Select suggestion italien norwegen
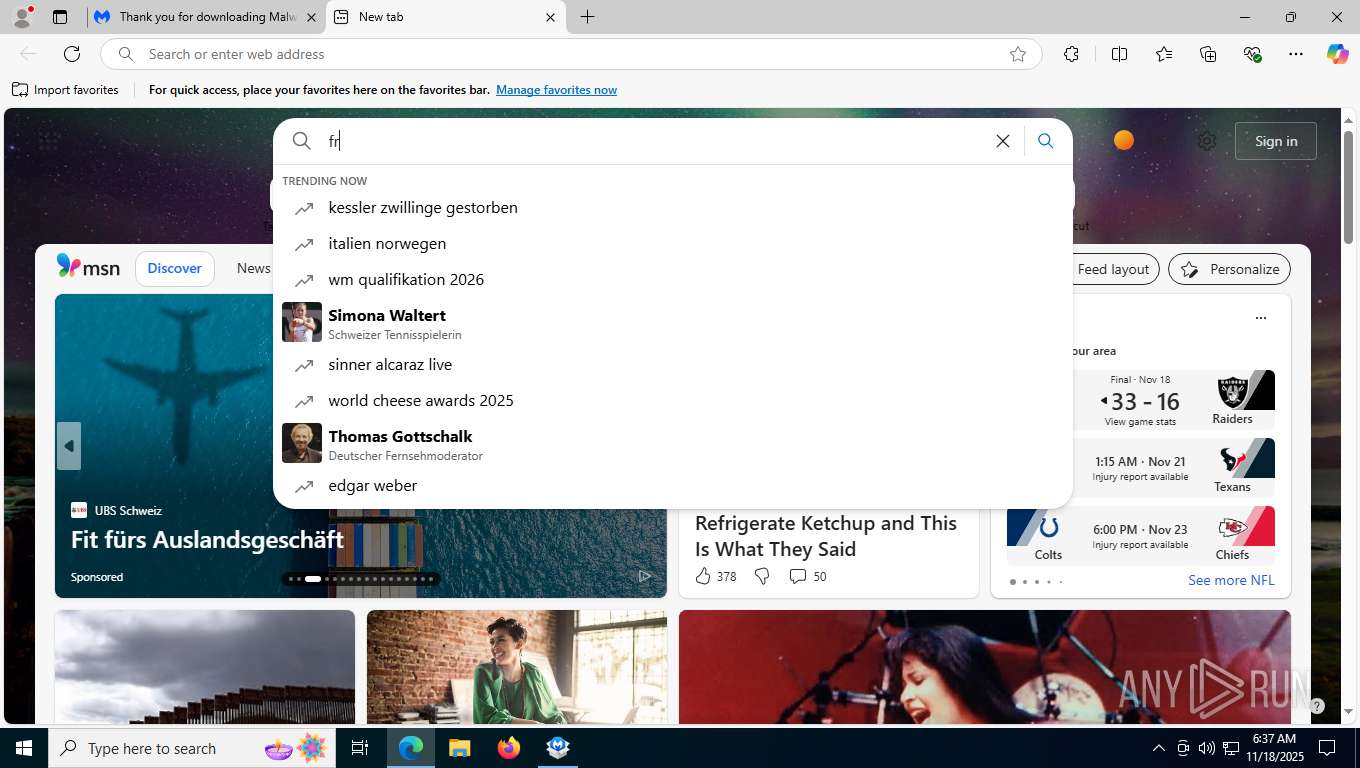This screenshot has width=1360, height=768. click(x=672, y=244)
